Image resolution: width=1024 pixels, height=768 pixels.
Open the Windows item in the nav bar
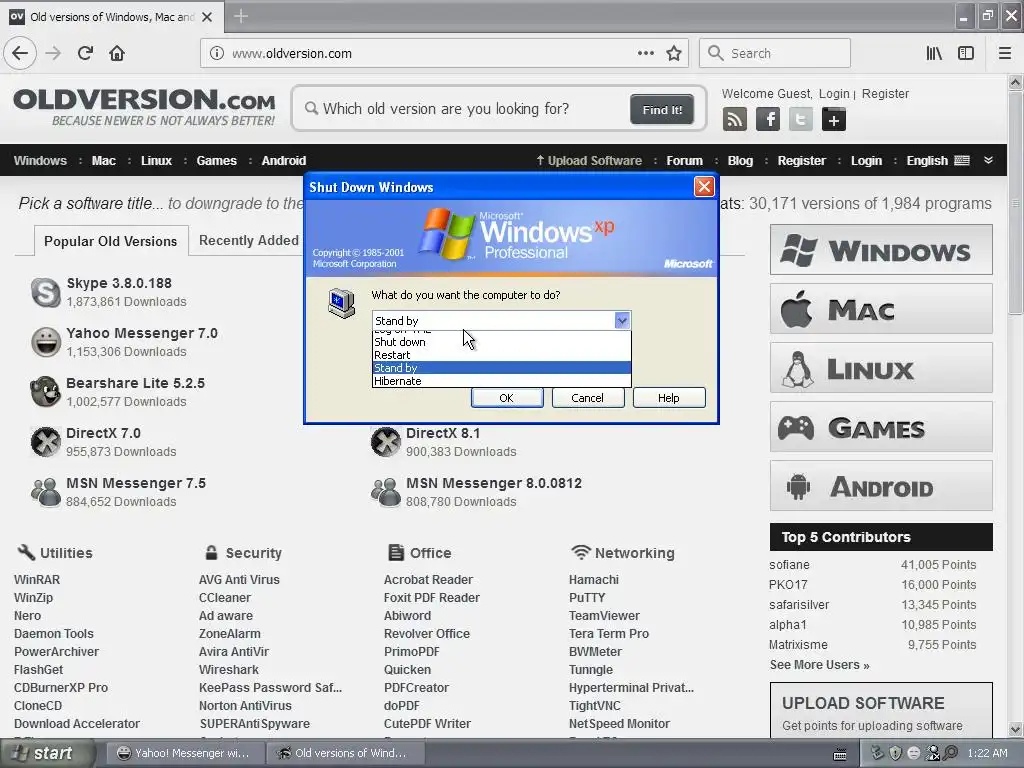40,161
